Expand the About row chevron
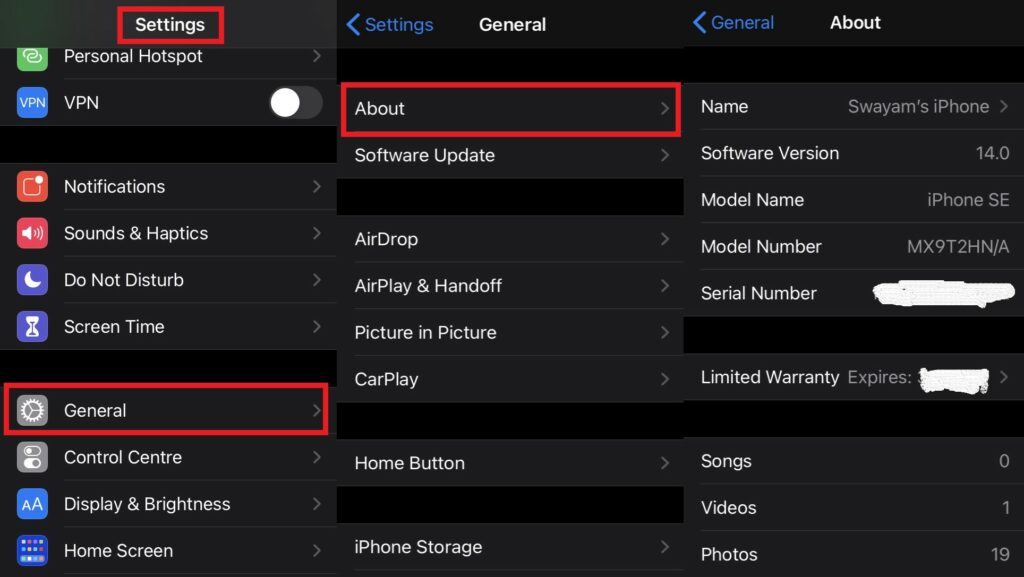Viewport: 1024px width, 577px height. click(666, 109)
